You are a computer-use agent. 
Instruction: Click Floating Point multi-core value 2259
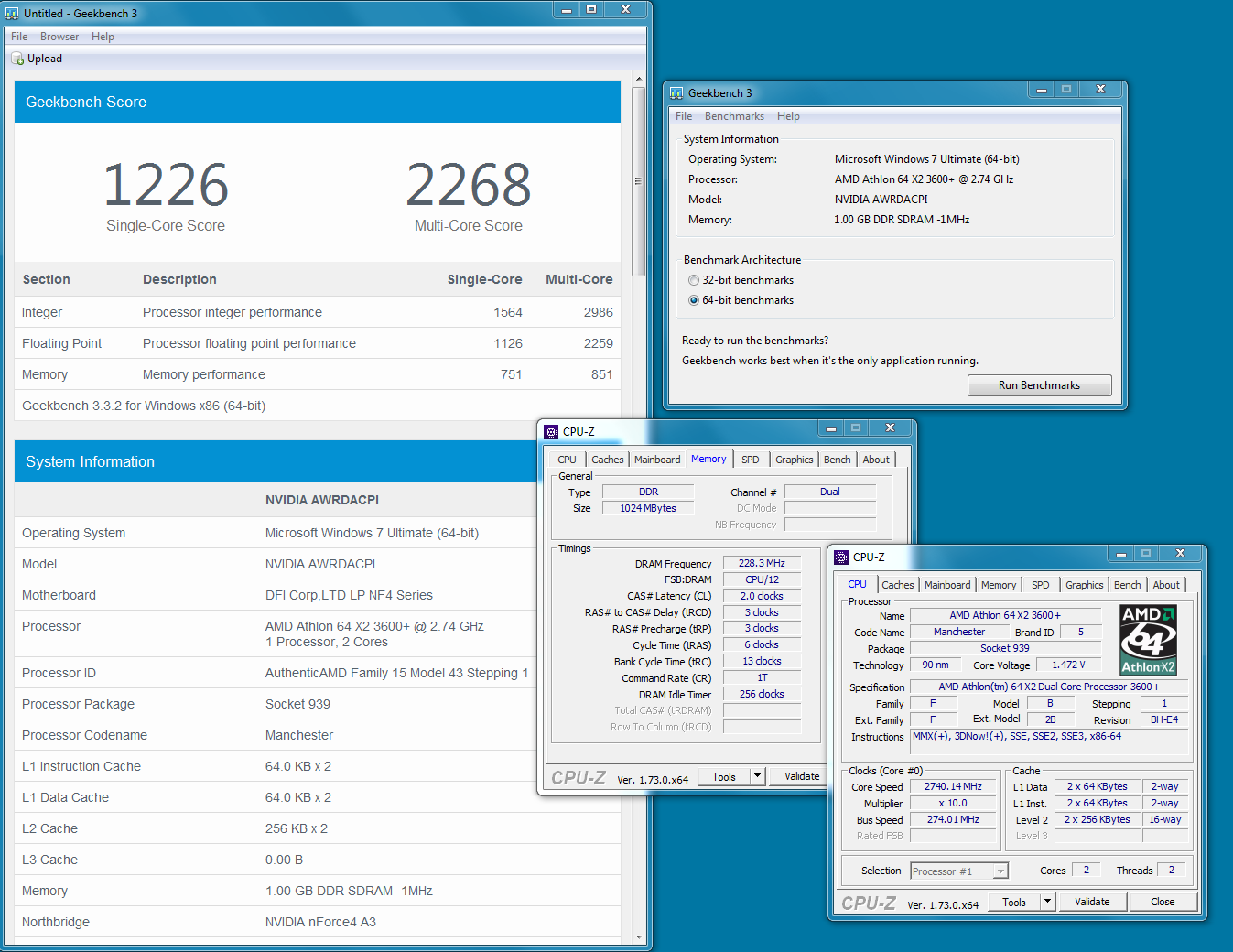tap(598, 343)
